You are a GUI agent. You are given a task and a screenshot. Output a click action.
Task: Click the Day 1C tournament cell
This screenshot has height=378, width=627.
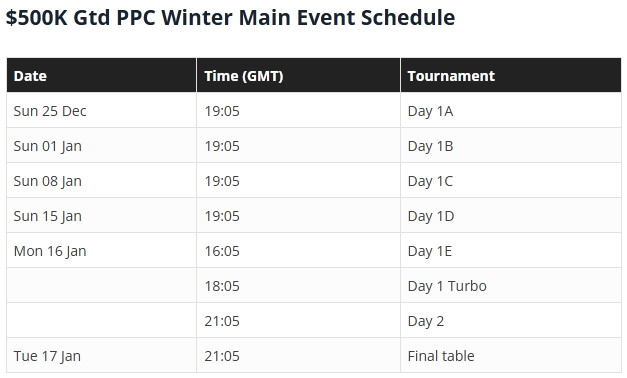pos(511,180)
